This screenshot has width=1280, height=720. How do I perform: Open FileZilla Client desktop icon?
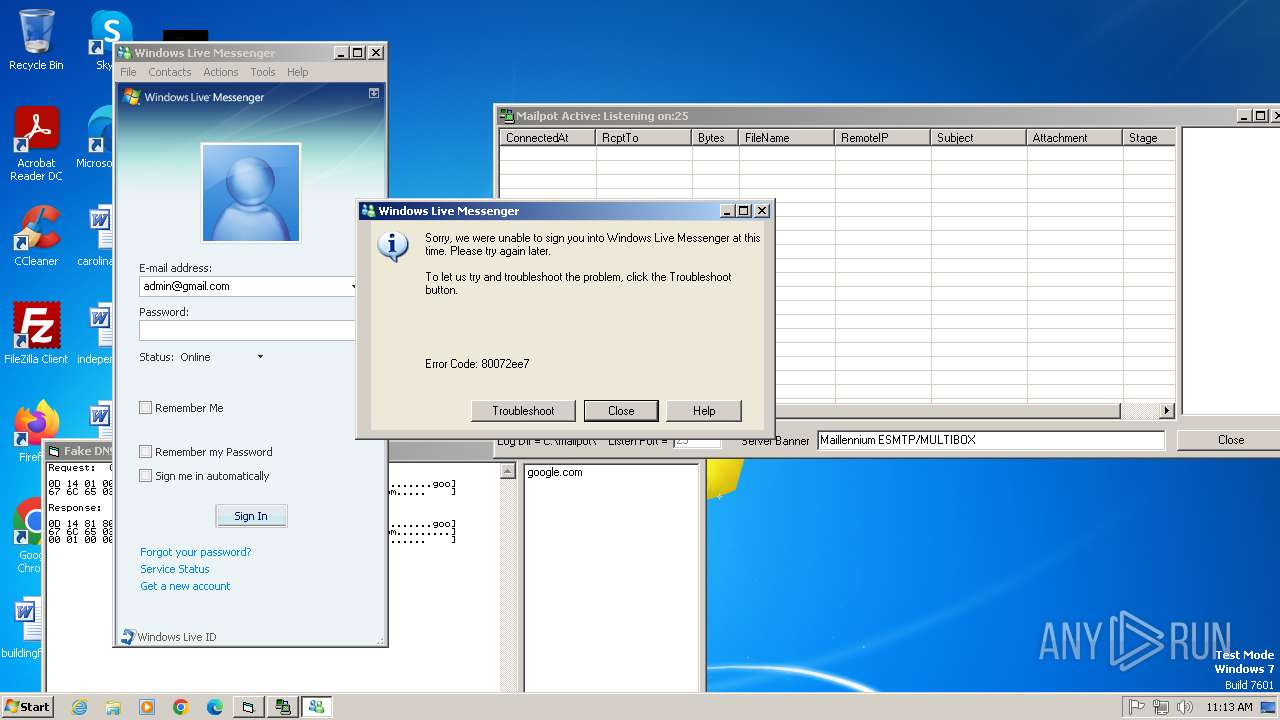(x=36, y=333)
